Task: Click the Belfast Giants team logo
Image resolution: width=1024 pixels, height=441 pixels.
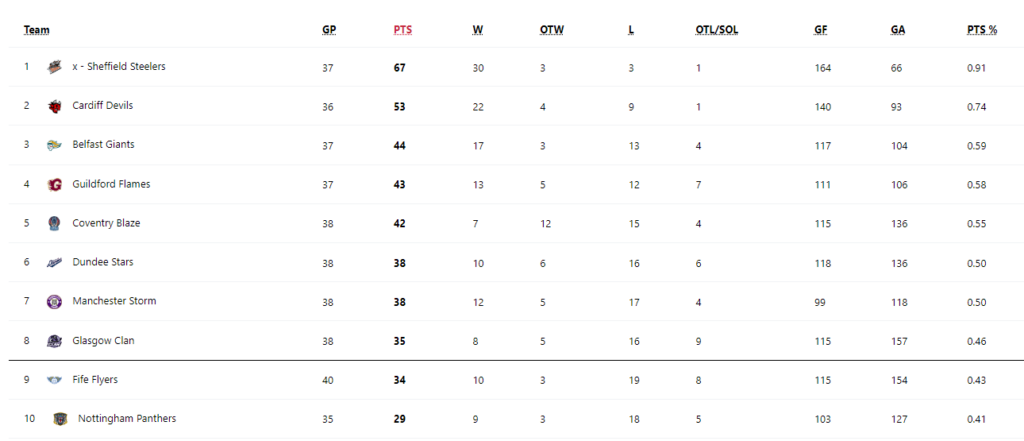Action: (54, 145)
